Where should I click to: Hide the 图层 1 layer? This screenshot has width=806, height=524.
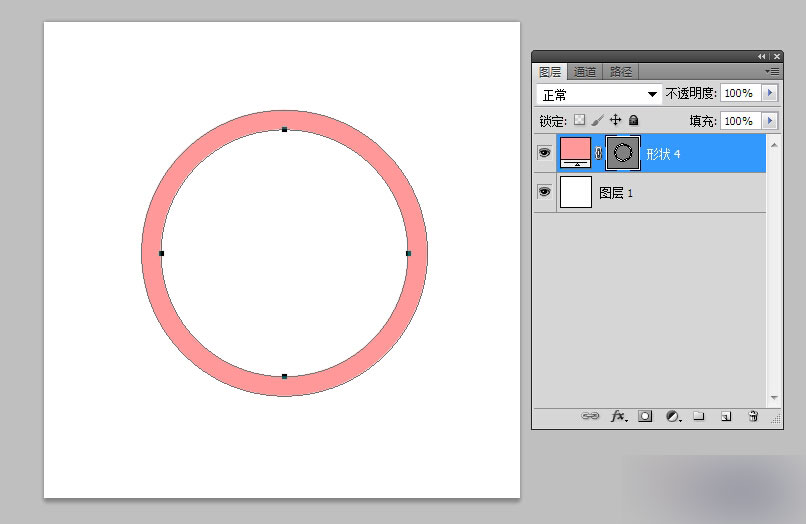pyautogui.click(x=544, y=192)
